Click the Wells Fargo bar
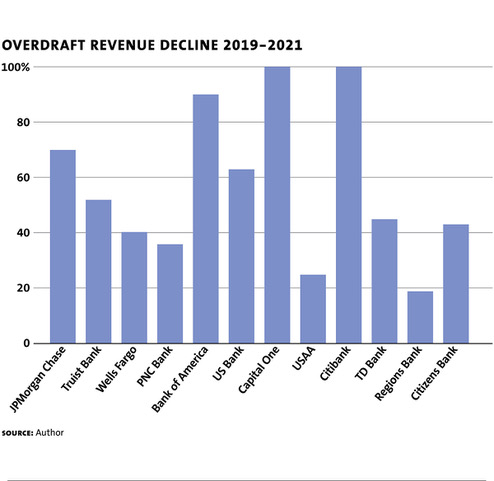Image resolution: width=494 pixels, height=481 pixels. 134,288
